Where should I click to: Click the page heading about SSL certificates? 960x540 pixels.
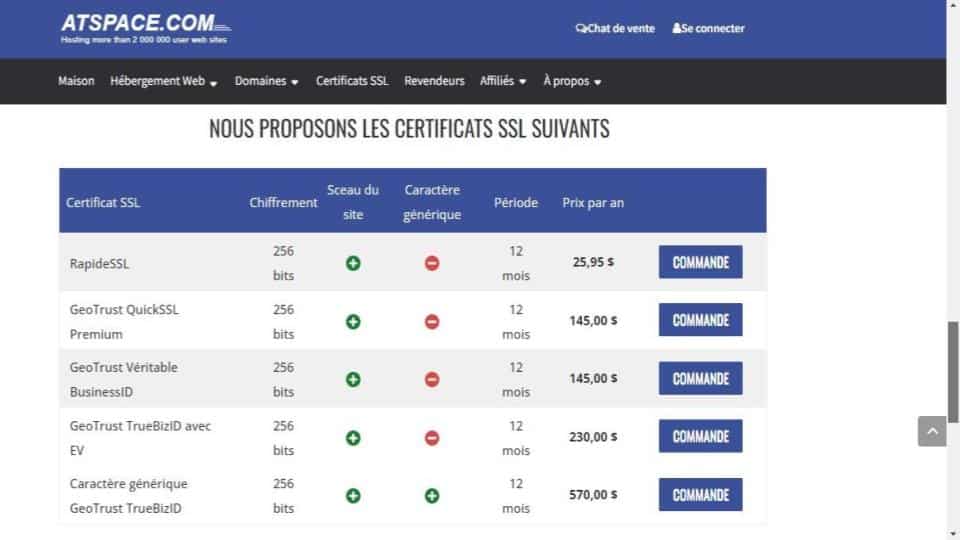click(409, 129)
